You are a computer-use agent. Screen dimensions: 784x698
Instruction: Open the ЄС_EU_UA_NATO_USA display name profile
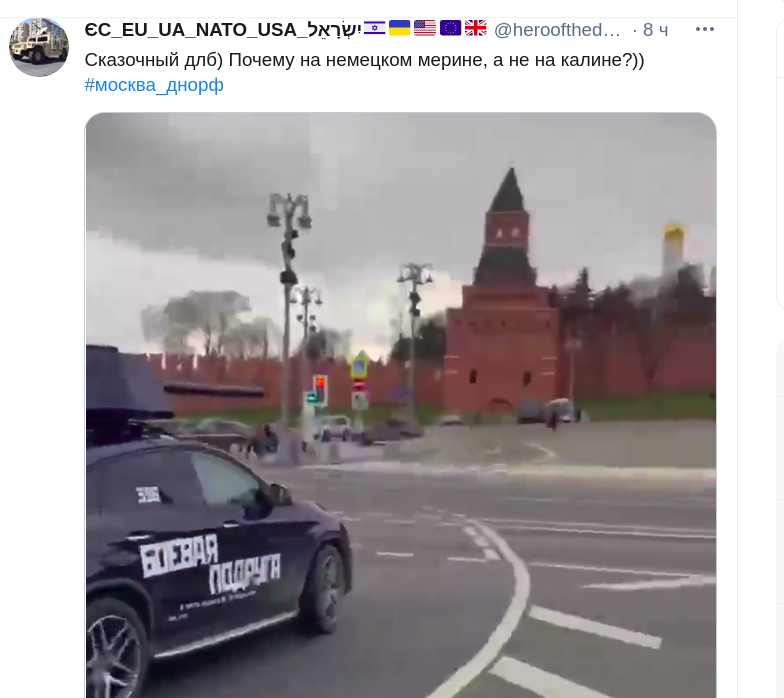(190, 30)
